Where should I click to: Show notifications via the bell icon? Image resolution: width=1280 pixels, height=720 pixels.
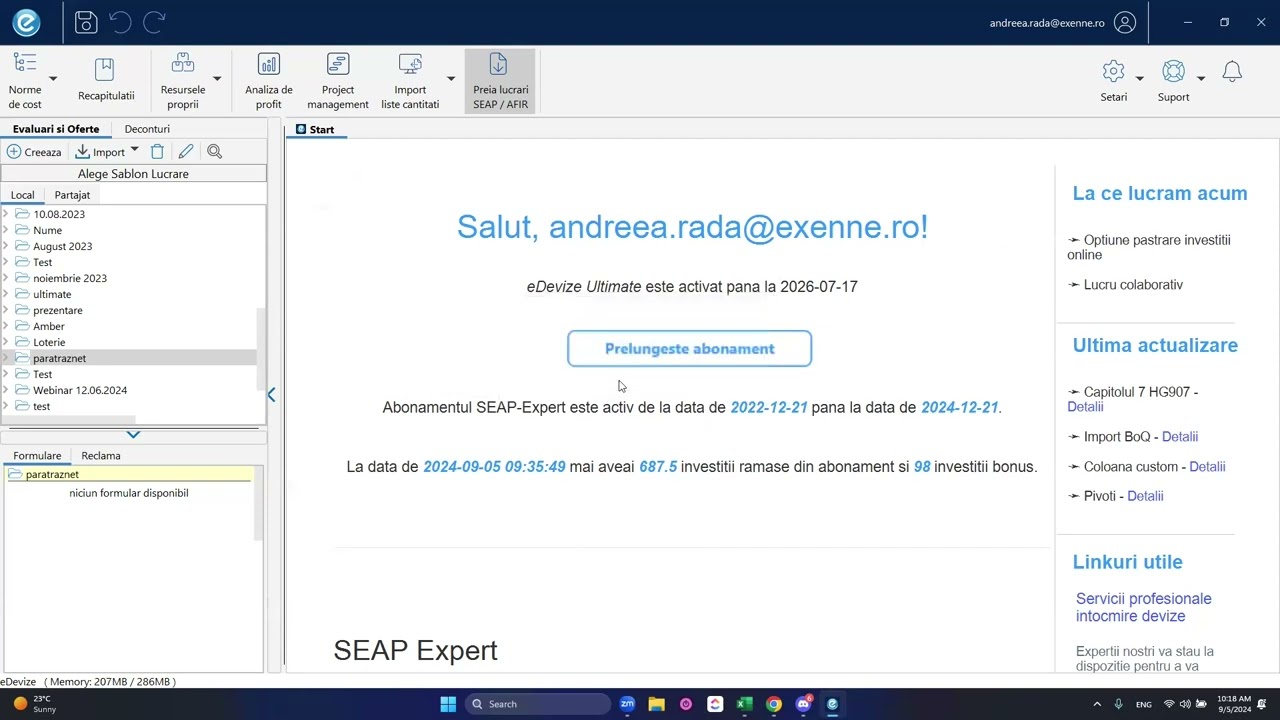pos(1232,72)
